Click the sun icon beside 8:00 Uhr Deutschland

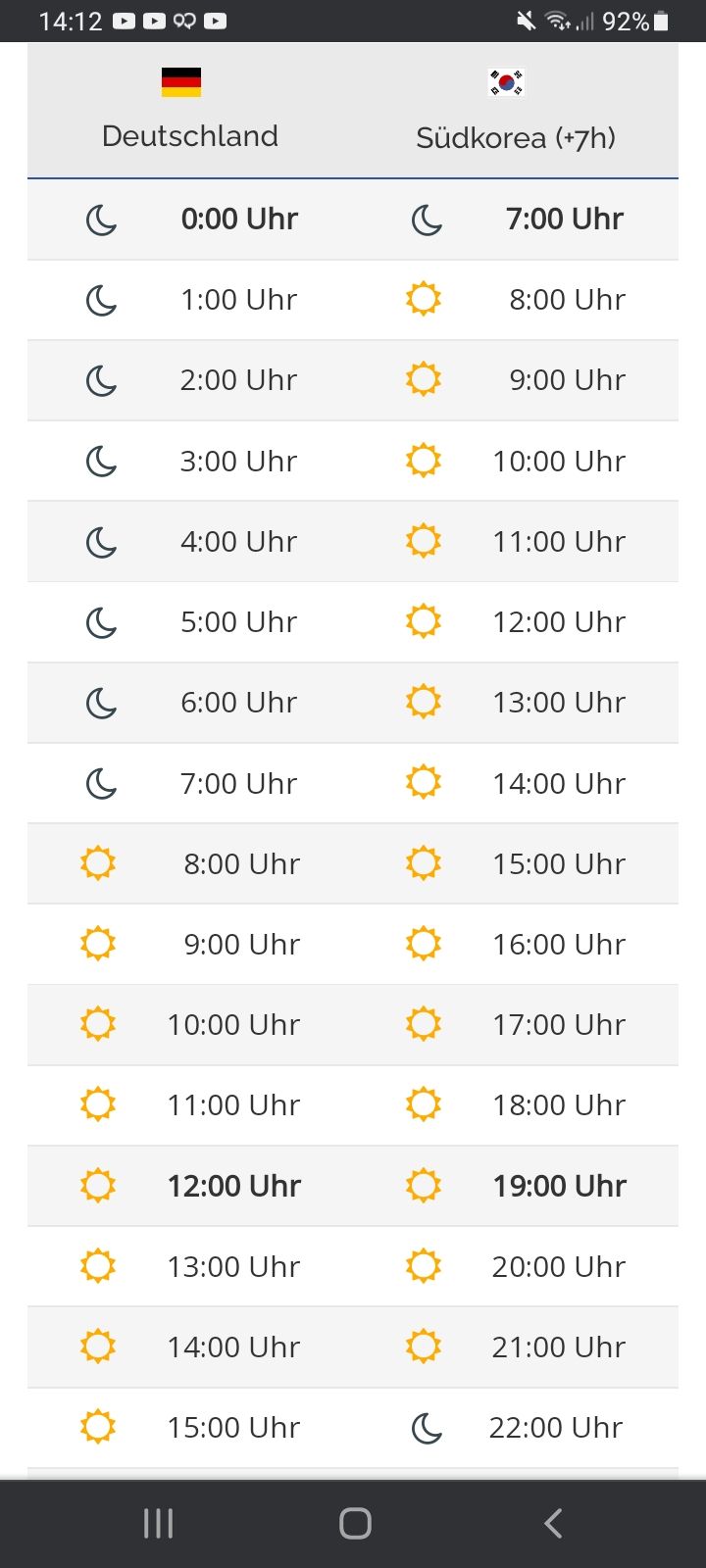pyautogui.click(x=98, y=863)
